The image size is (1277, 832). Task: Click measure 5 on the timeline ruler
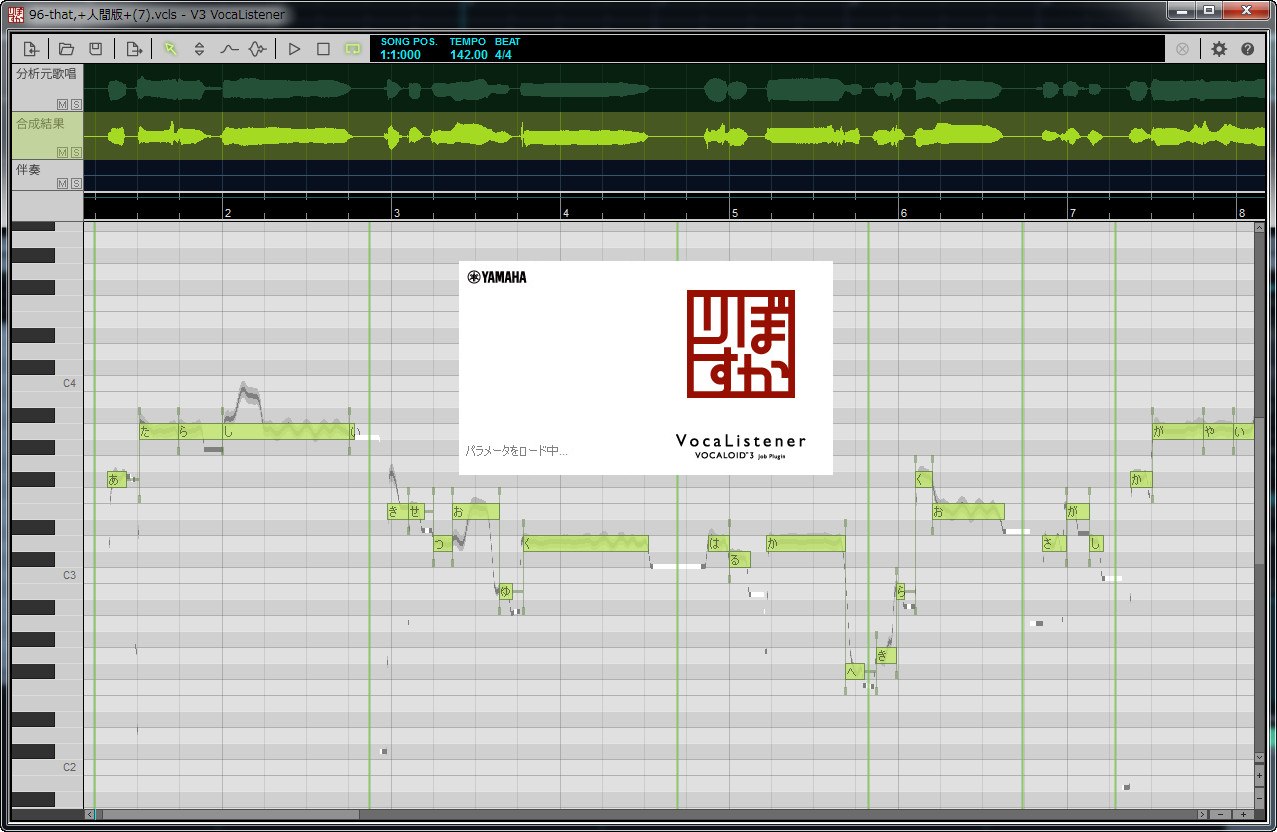click(735, 213)
